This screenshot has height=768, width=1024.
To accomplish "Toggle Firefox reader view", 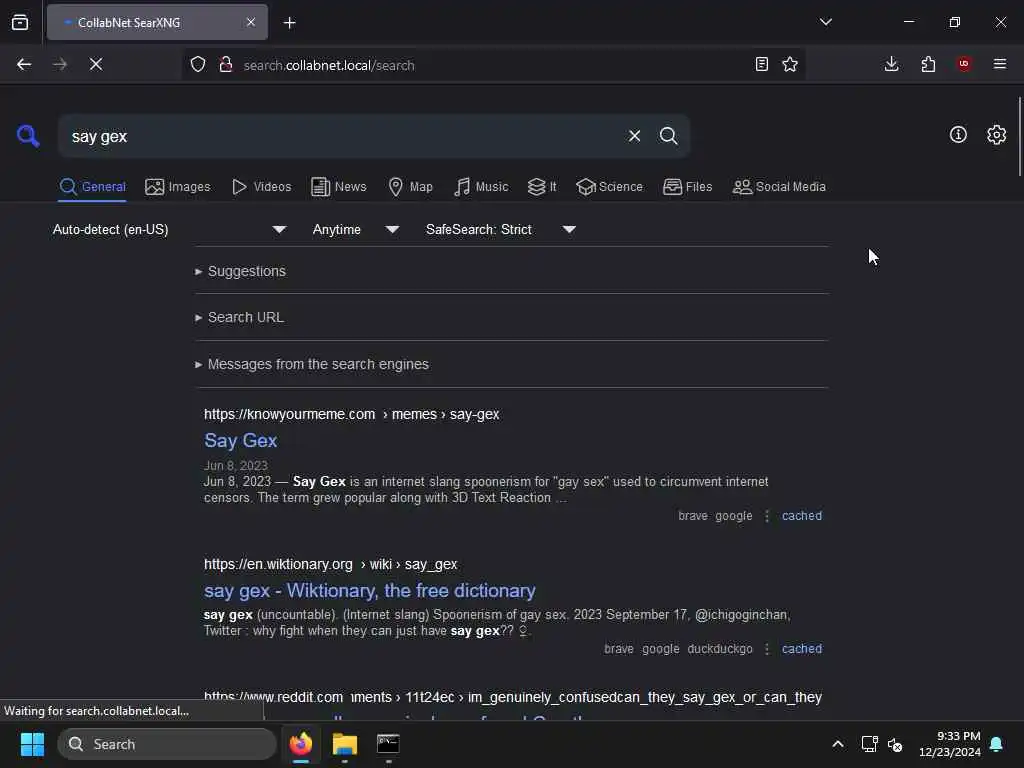I will click(761, 64).
